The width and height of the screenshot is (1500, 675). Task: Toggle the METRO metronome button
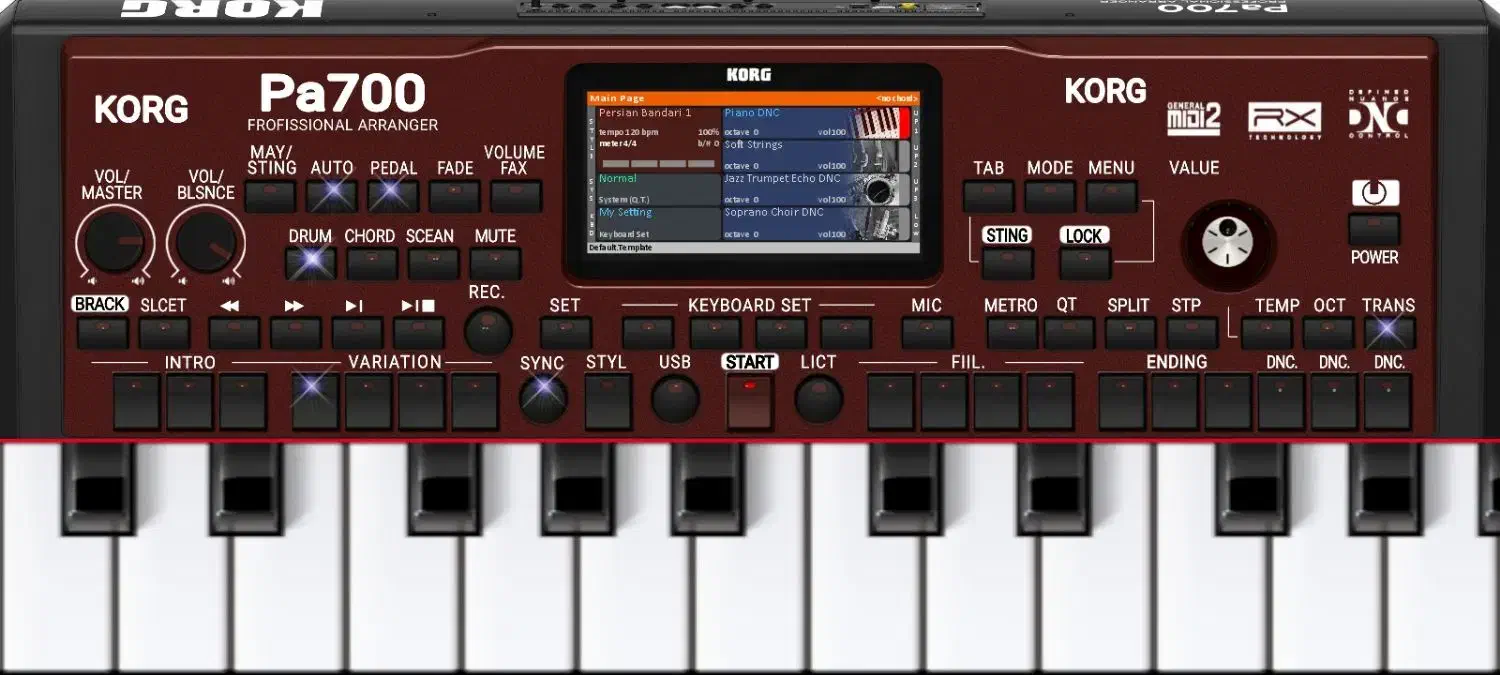tap(1011, 333)
